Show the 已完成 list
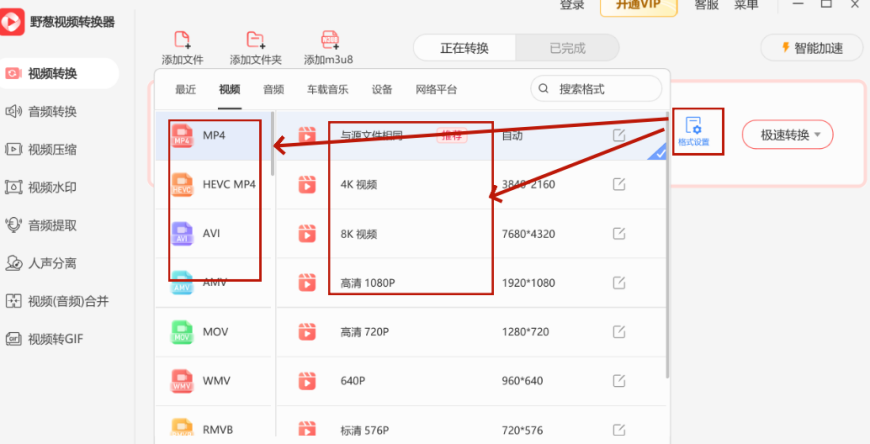Screen dimensions: 870x444 tap(567, 48)
